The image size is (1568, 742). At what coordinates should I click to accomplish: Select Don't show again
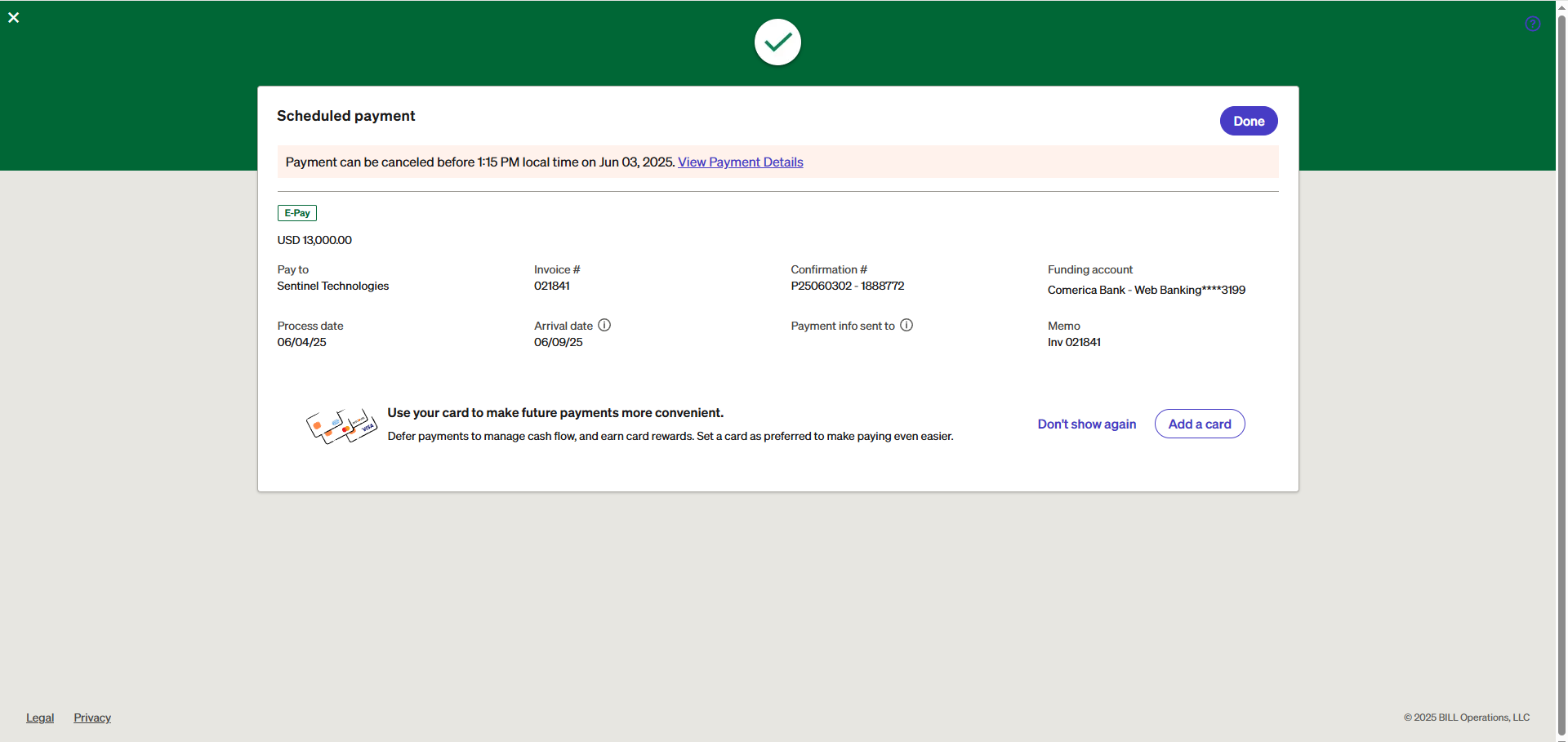pos(1086,424)
